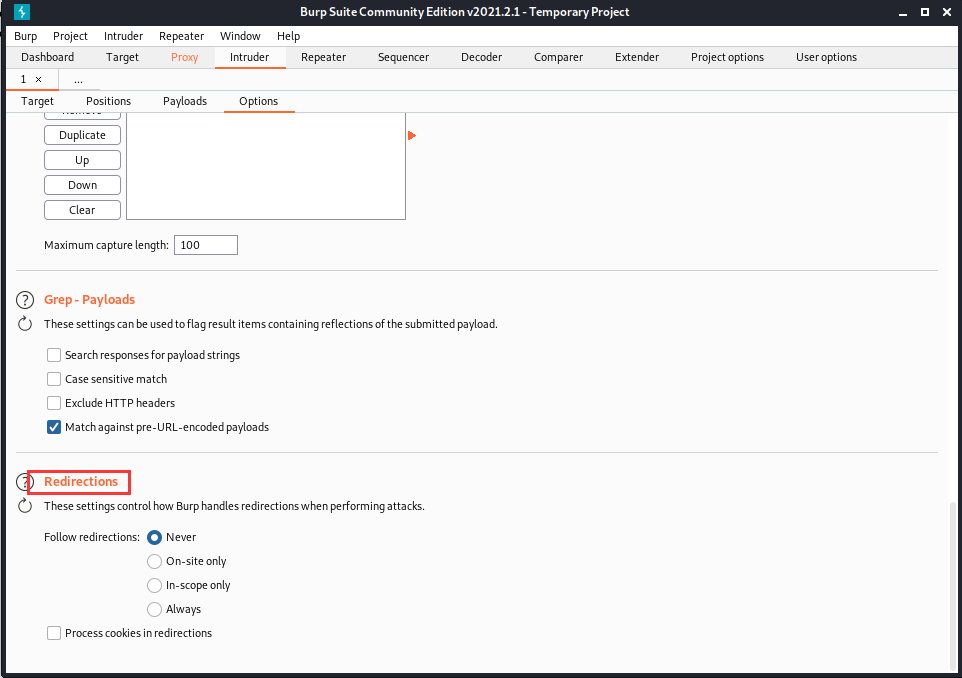Image resolution: width=962 pixels, height=678 pixels.
Task: Uncheck Match against pre-URL-encoded payloads
Action: coord(54,427)
